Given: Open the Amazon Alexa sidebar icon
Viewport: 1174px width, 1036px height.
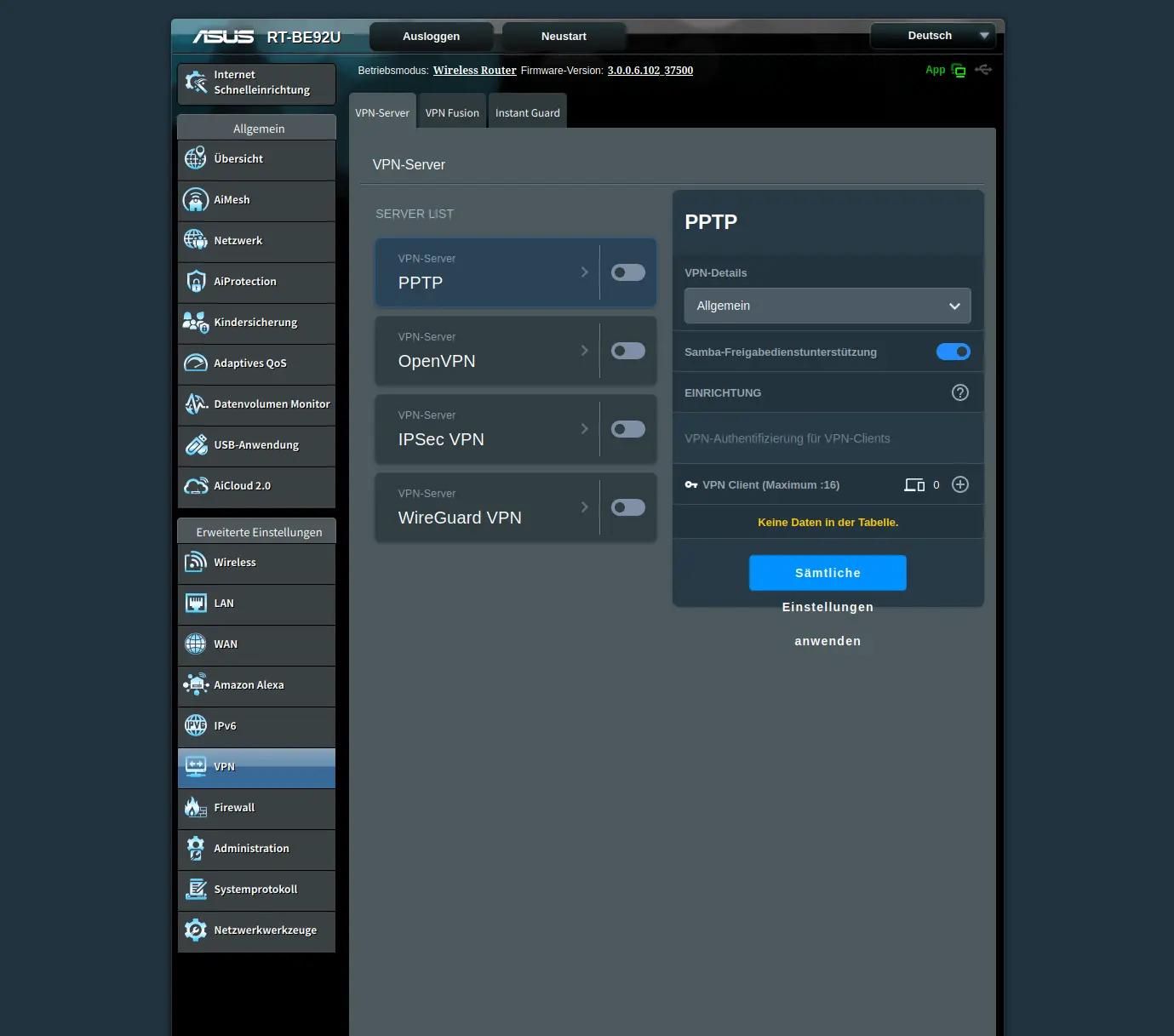Looking at the screenshot, I should pyautogui.click(x=196, y=684).
